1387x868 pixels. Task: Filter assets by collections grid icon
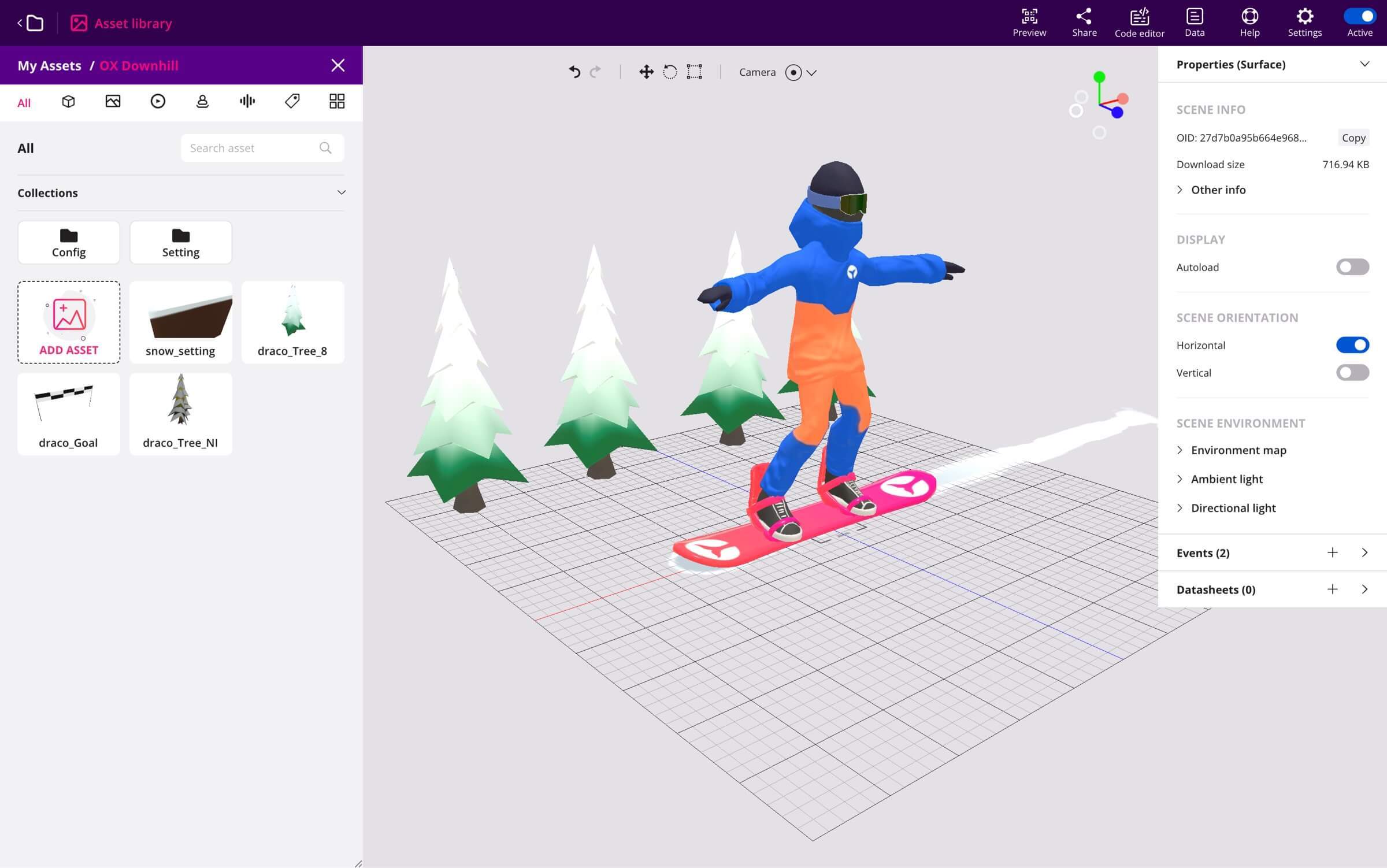tap(337, 102)
